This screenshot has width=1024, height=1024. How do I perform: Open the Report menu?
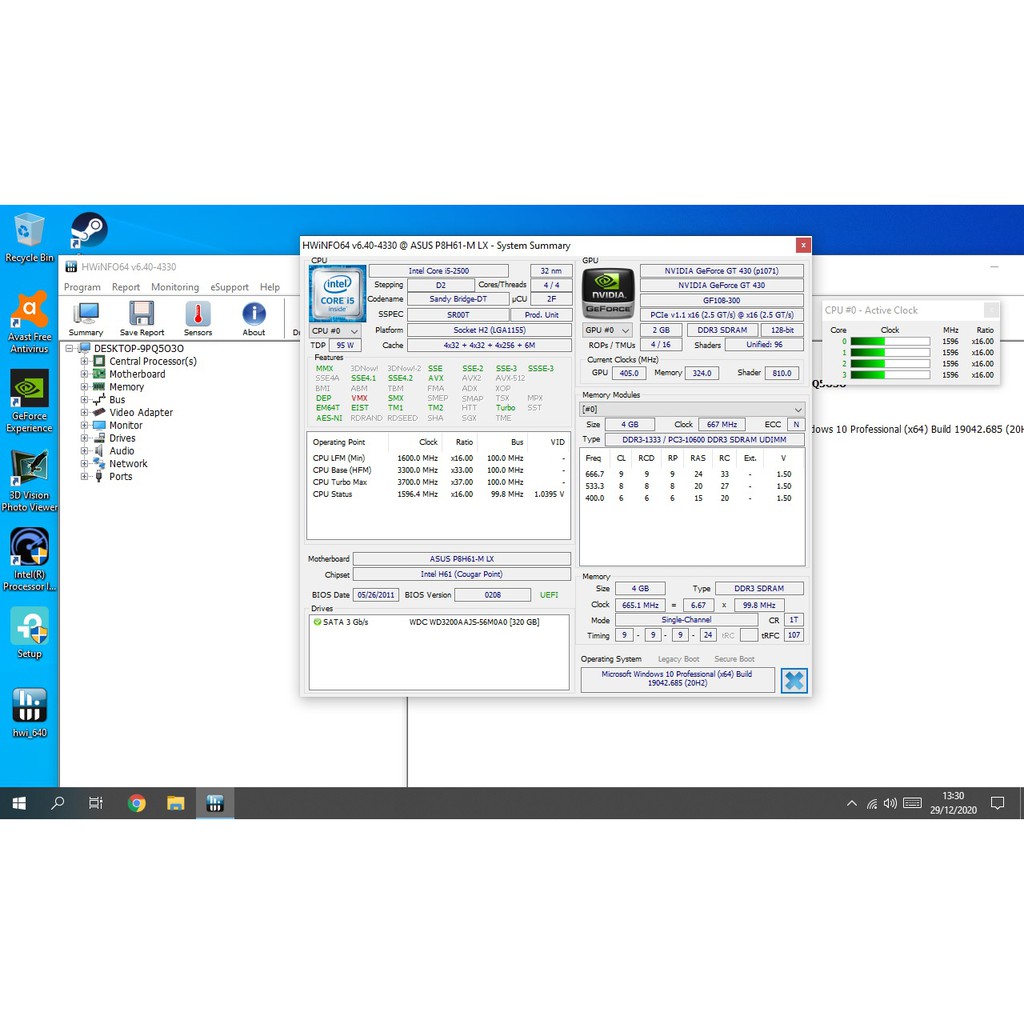pyautogui.click(x=126, y=287)
